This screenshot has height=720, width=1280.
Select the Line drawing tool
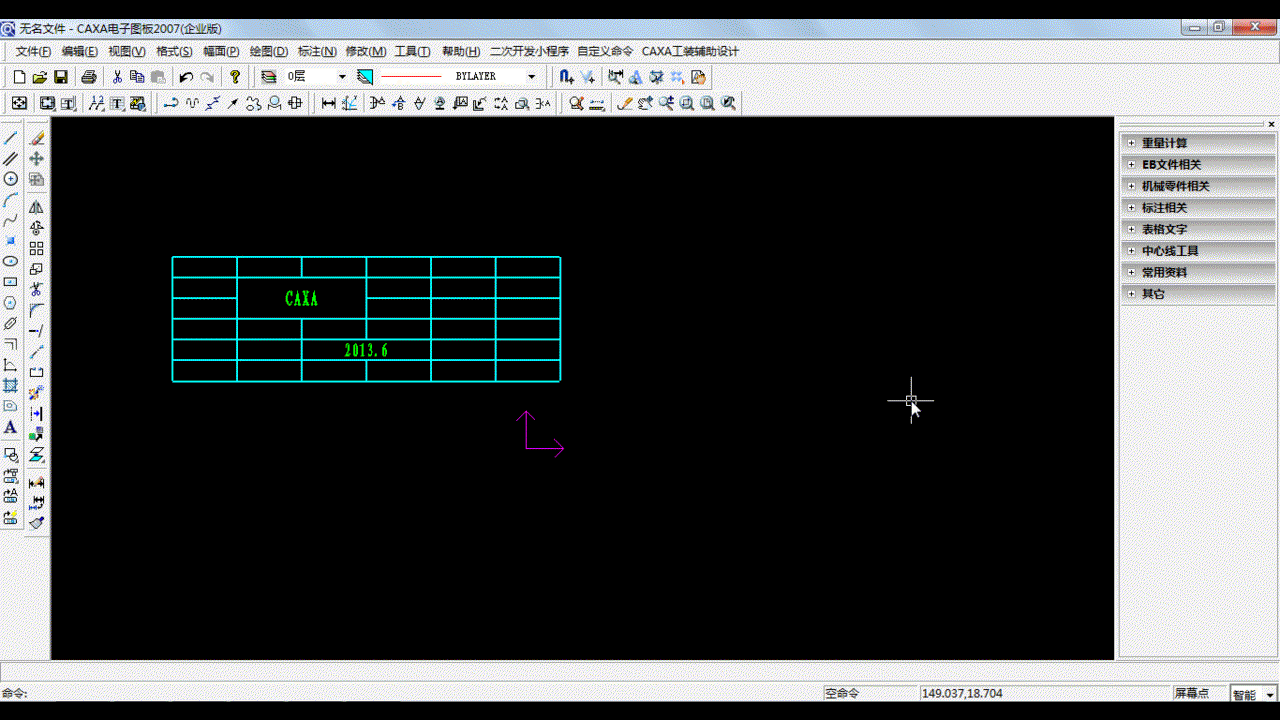pos(11,138)
